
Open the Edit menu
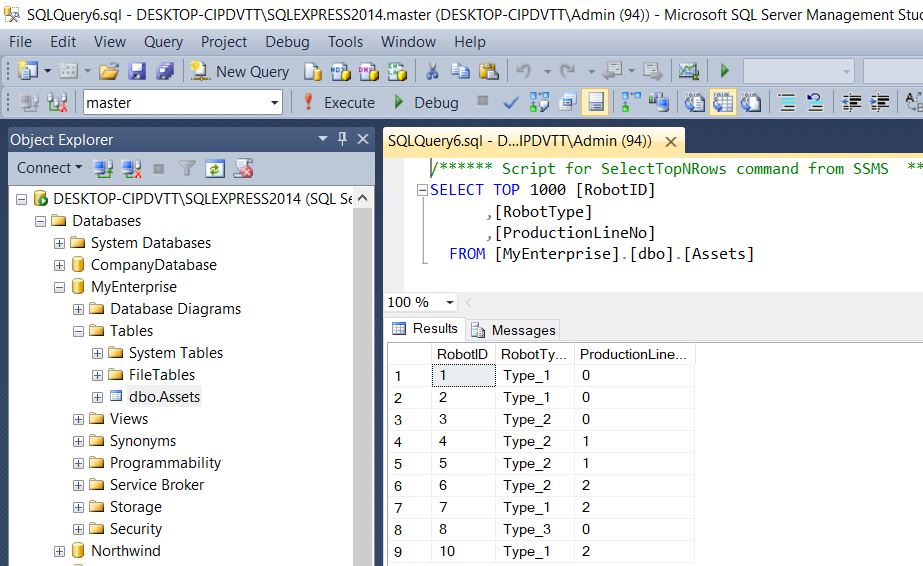pos(63,42)
